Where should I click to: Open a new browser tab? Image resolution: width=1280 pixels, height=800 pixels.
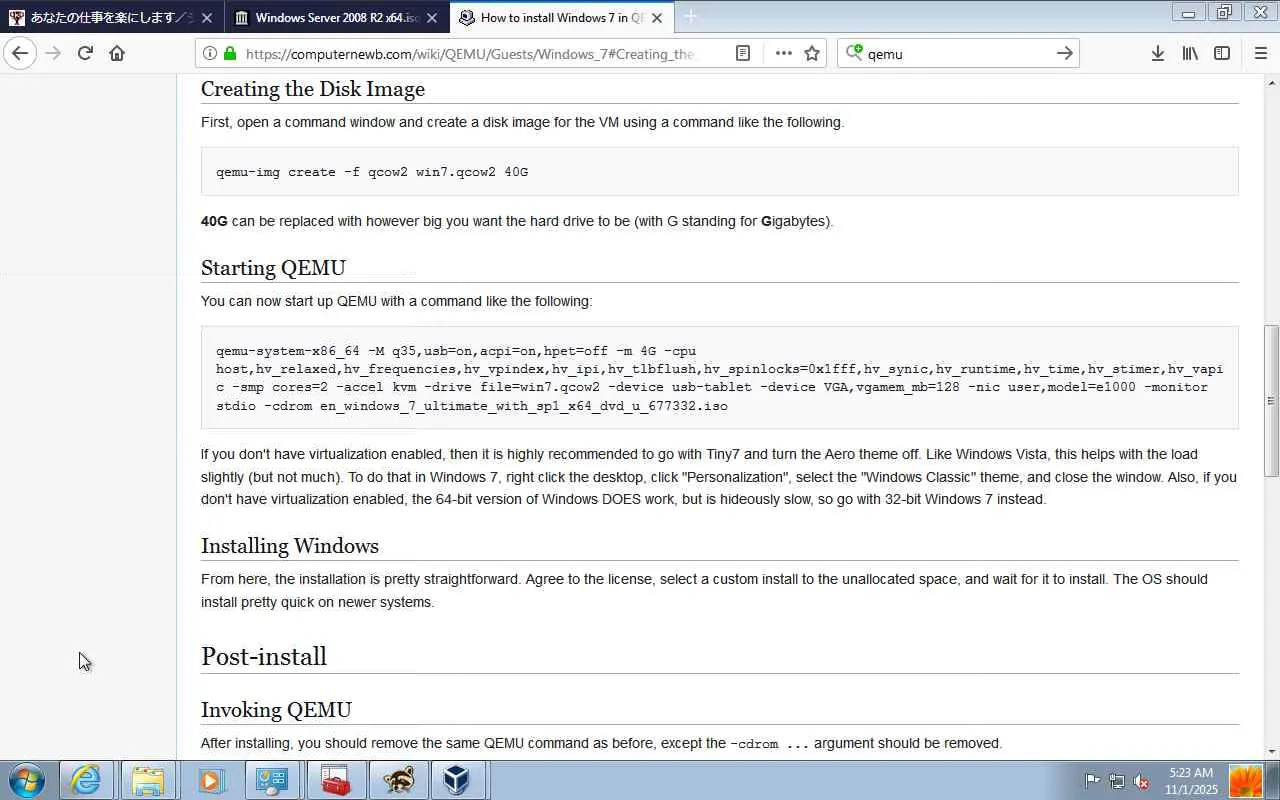[x=690, y=17]
